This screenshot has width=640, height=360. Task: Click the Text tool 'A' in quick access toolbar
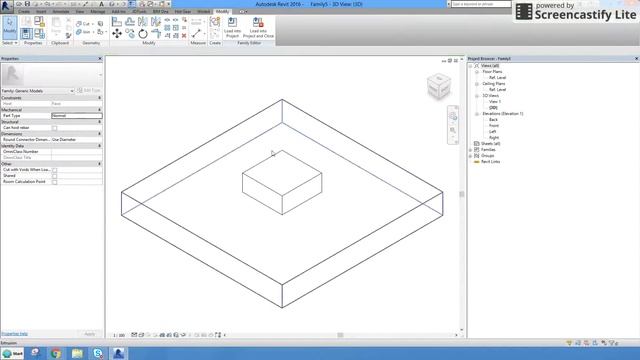coord(102,4)
